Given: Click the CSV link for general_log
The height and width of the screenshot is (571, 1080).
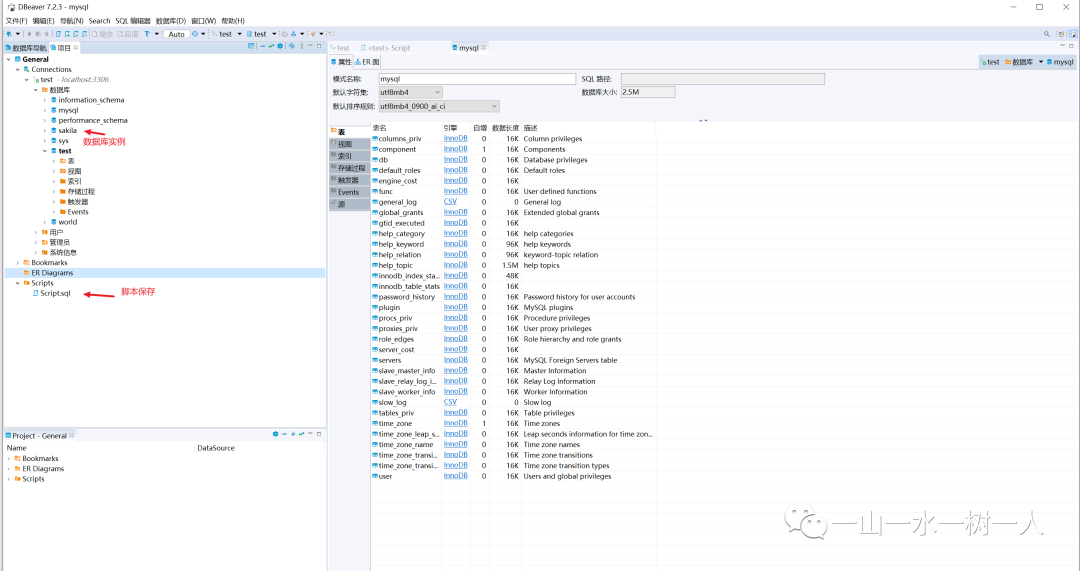Looking at the screenshot, I should tap(450, 202).
